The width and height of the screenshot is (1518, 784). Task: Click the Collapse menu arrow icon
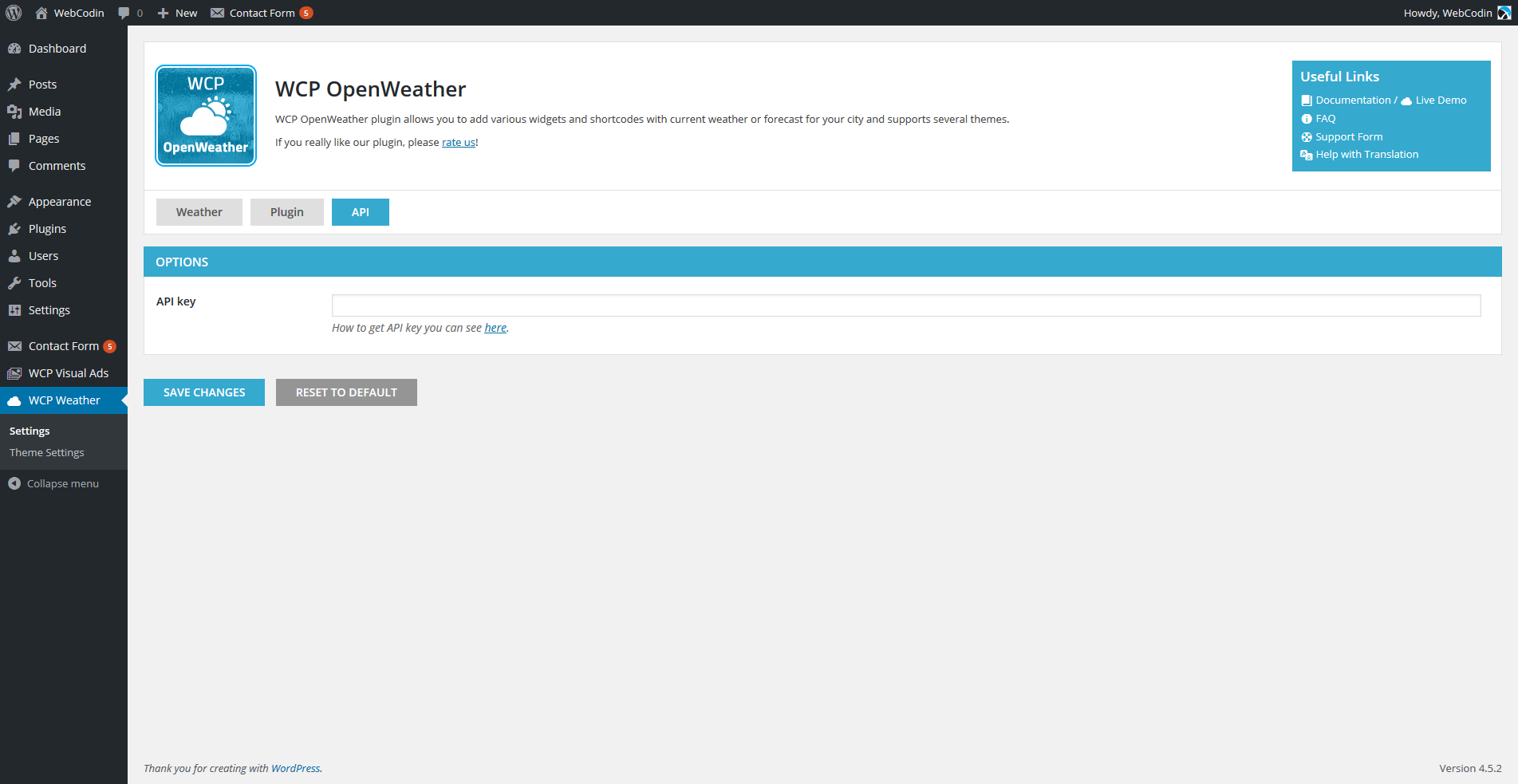[14, 483]
